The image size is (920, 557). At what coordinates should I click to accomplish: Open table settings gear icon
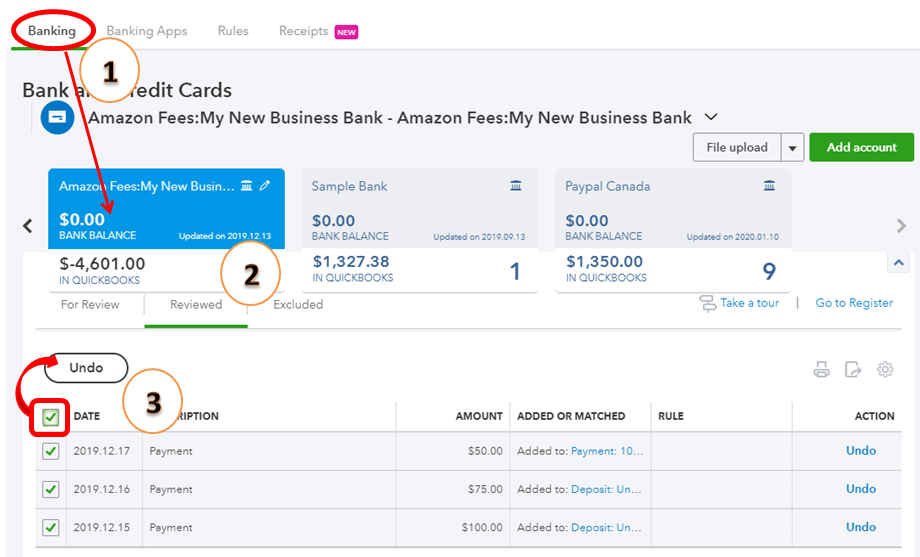pyautogui.click(x=885, y=369)
